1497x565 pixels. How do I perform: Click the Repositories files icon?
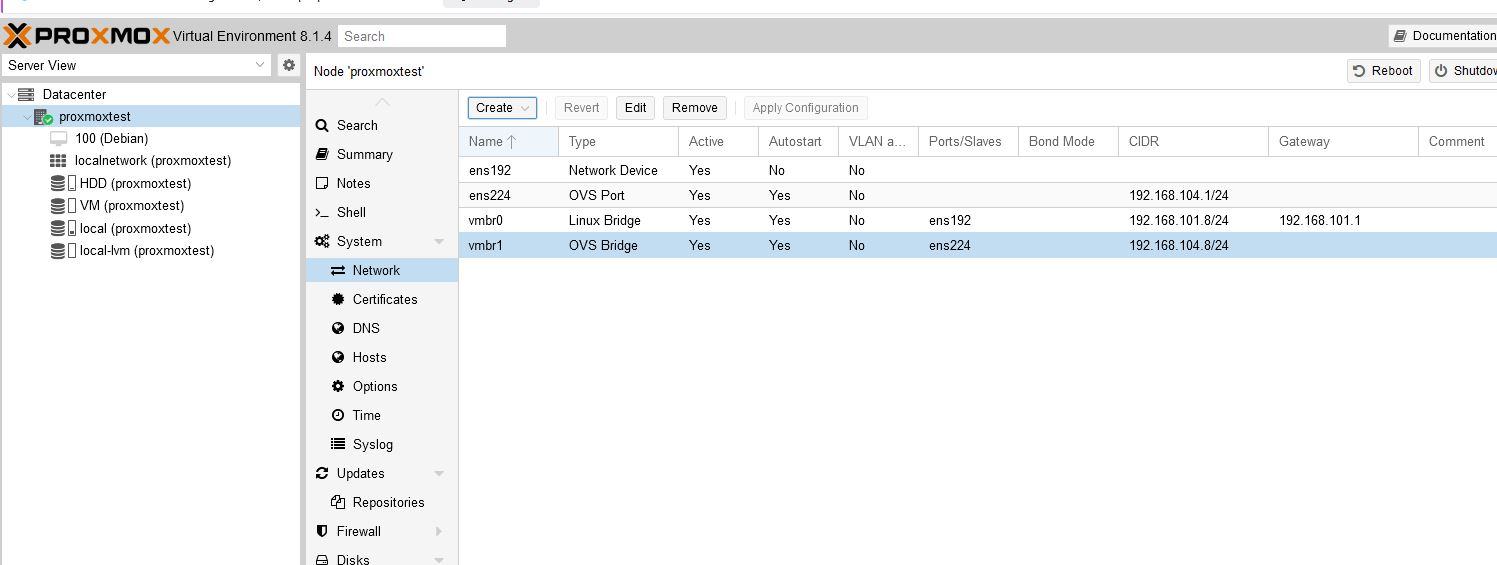(x=338, y=502)
